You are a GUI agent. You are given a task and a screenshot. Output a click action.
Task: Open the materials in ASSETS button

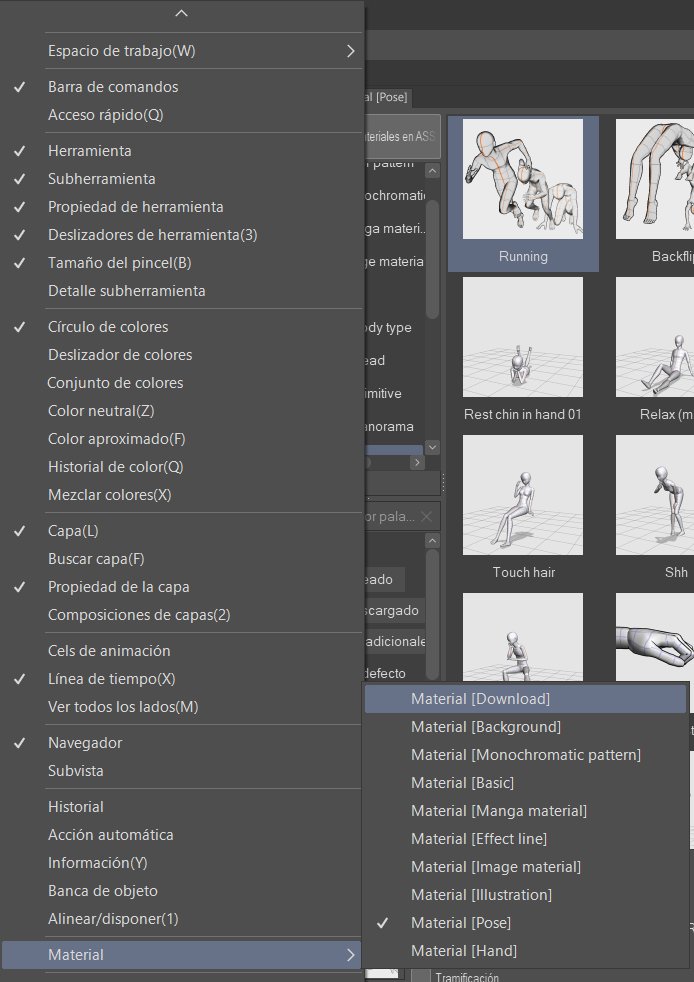402,136
